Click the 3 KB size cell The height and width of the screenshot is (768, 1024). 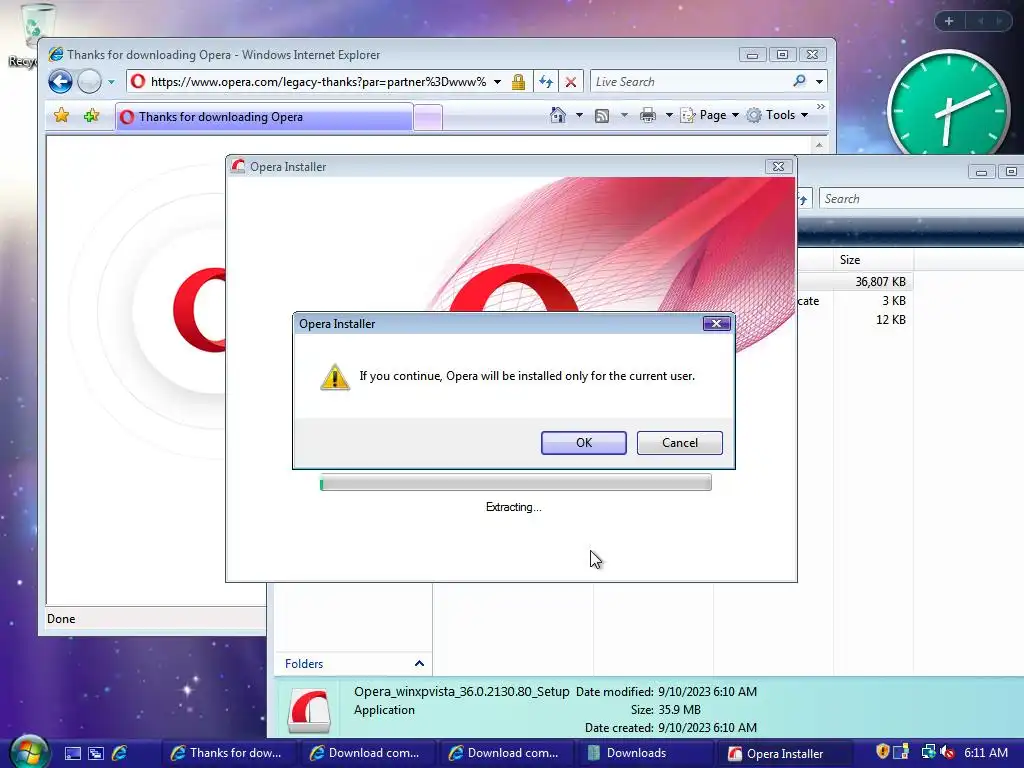(893, 301)
